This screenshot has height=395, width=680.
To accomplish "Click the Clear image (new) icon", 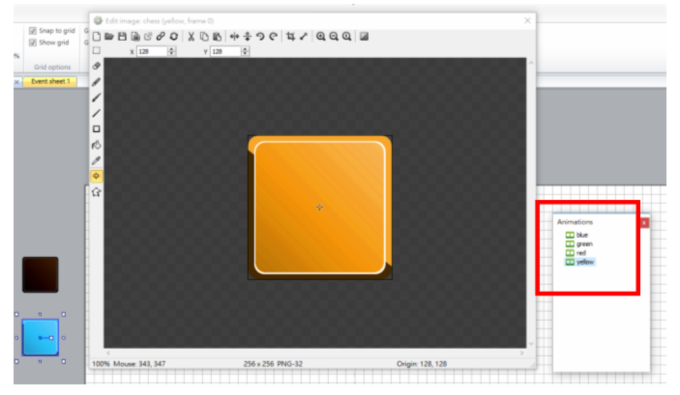I will (x=97, y=36).
